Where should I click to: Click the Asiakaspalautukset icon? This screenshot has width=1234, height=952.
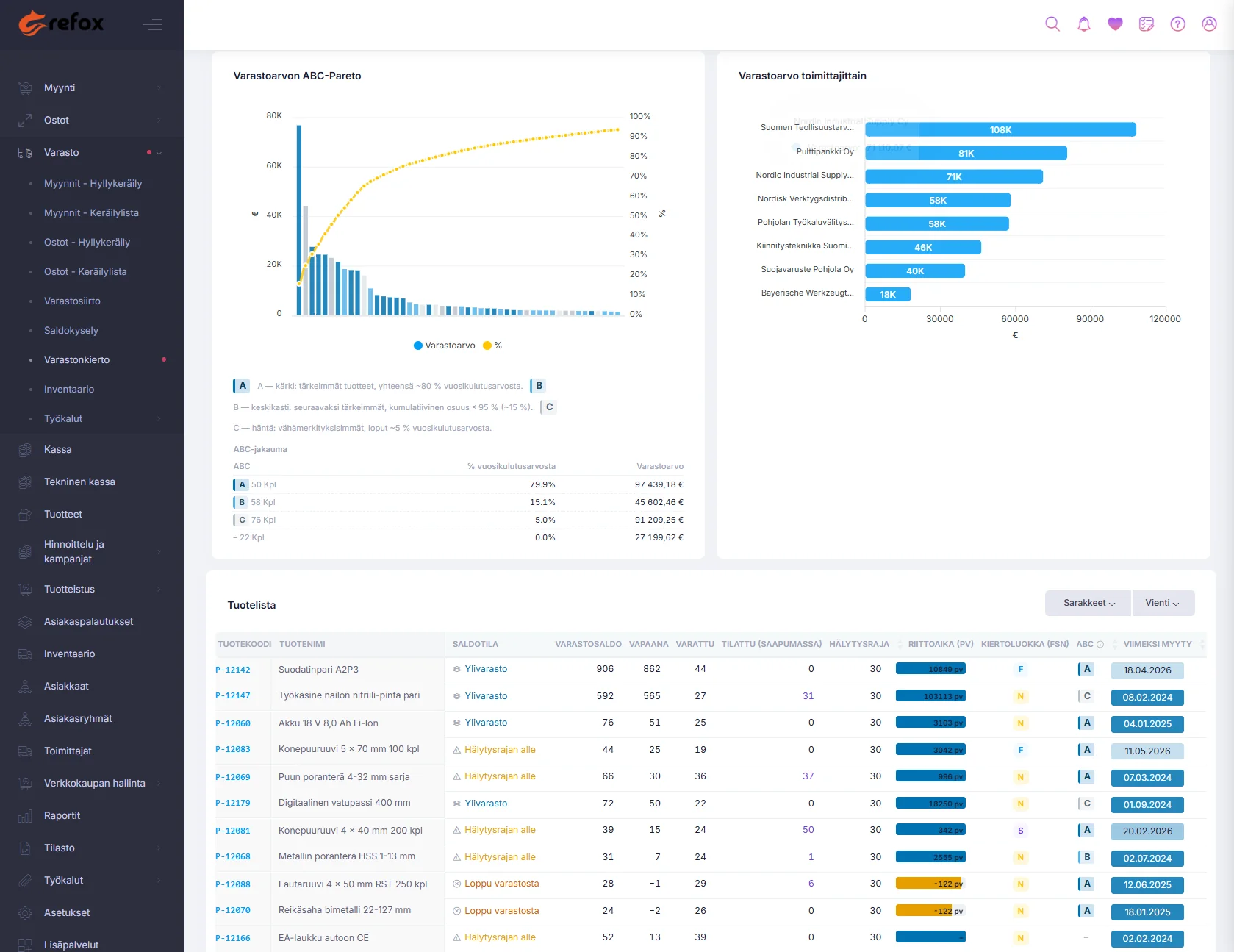click(25, 622)
